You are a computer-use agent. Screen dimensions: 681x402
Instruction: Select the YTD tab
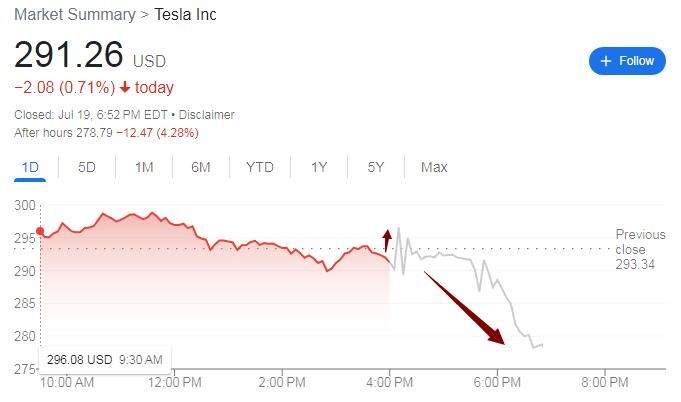[259, 167]
